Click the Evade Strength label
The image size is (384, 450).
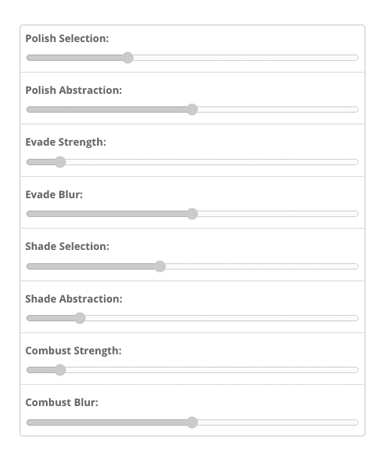[x=66, y=142]
